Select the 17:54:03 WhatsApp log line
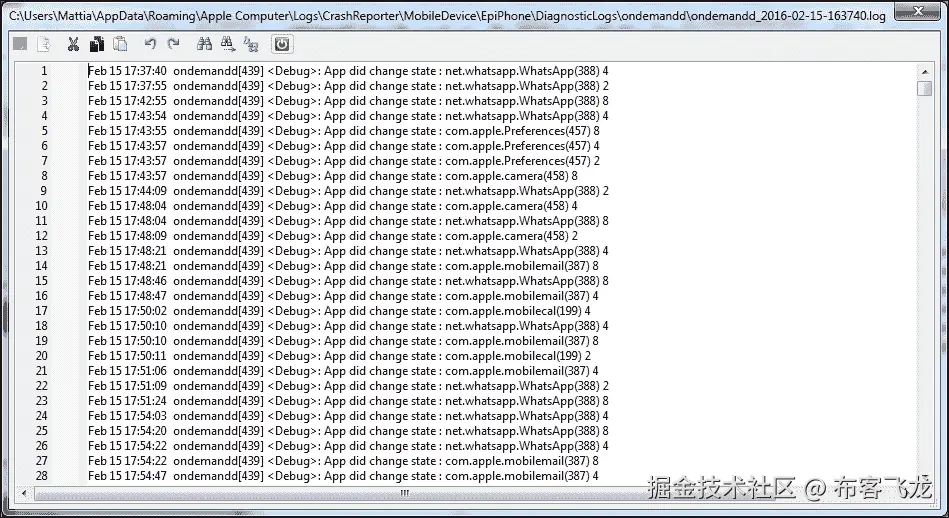 coord(348,416)
